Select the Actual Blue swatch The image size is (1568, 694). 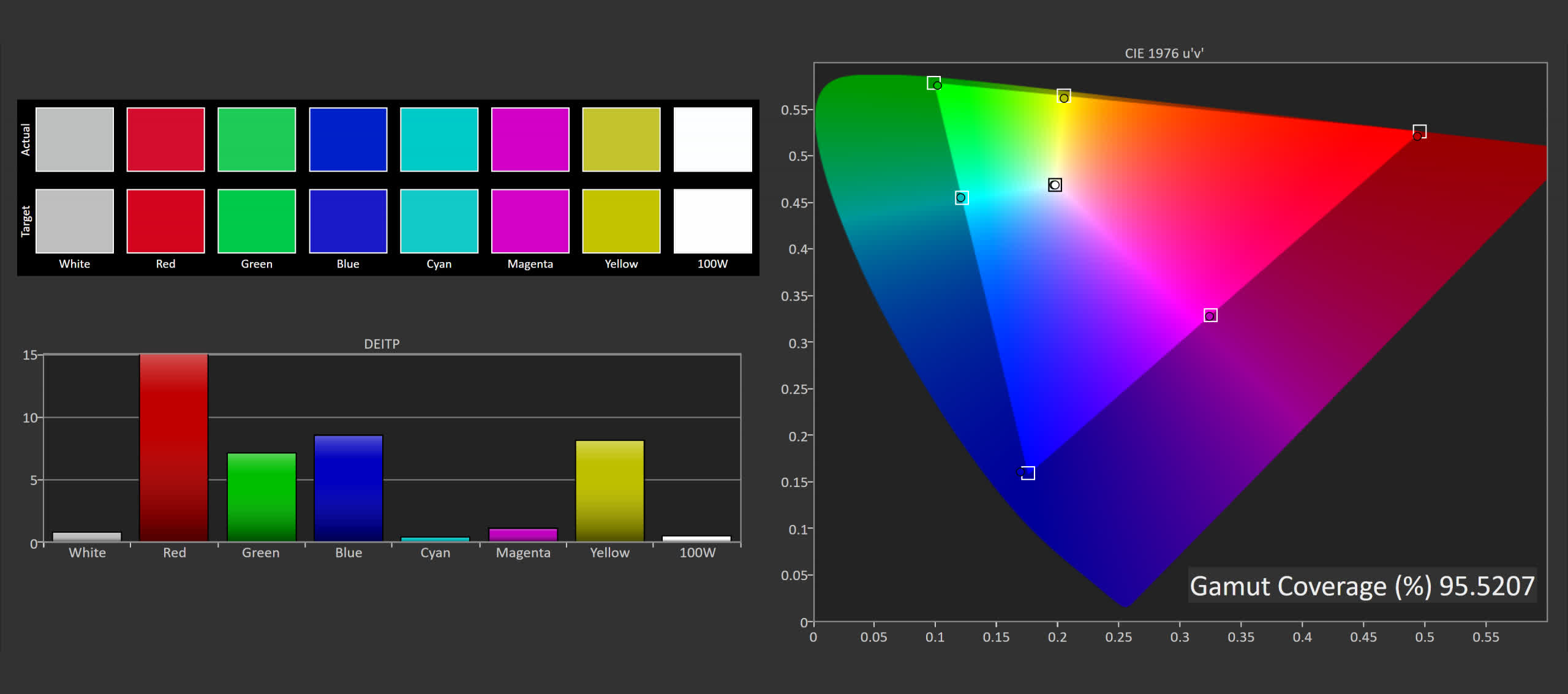click(x=348, y=140)
